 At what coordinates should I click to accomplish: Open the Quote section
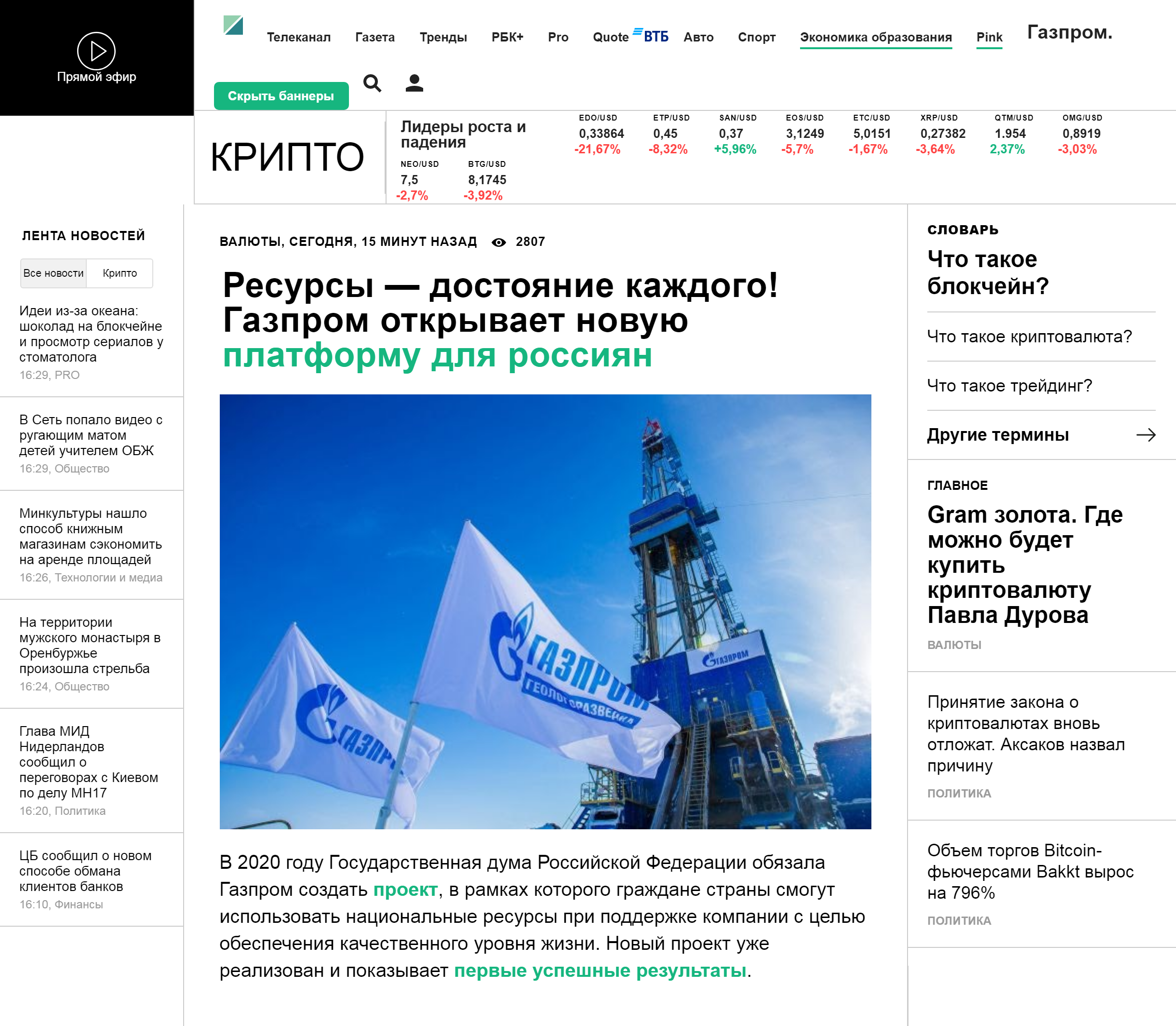click(x=611, y=37)
